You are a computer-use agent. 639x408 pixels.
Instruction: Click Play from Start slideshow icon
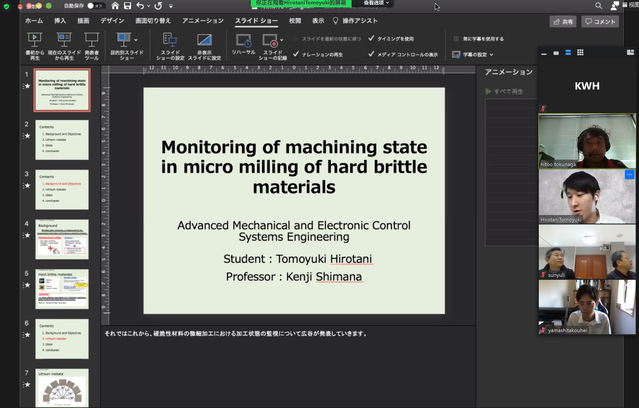click(35, 40)
